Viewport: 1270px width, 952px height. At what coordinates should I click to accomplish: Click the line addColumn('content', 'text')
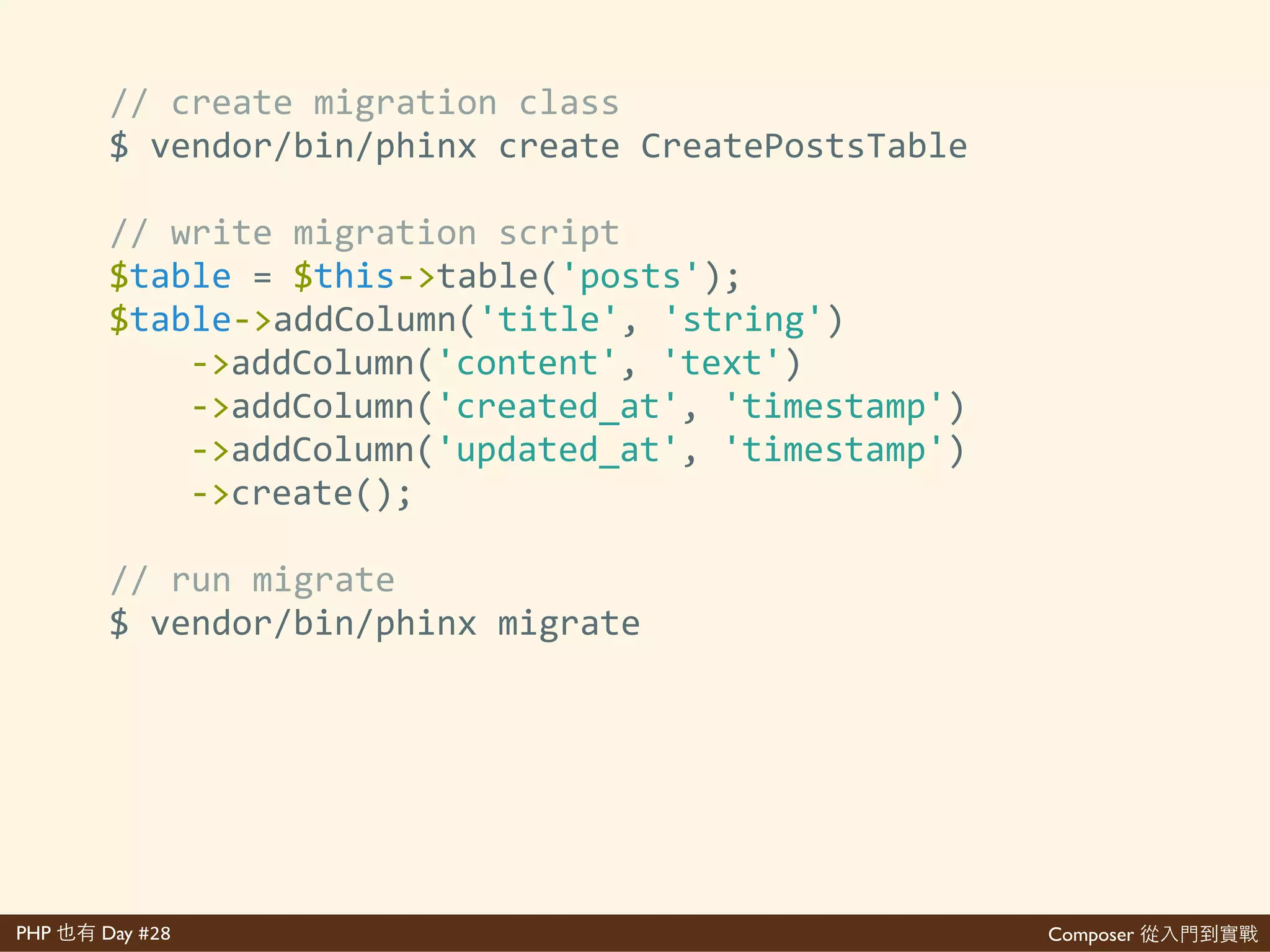(x=497, y=363)
